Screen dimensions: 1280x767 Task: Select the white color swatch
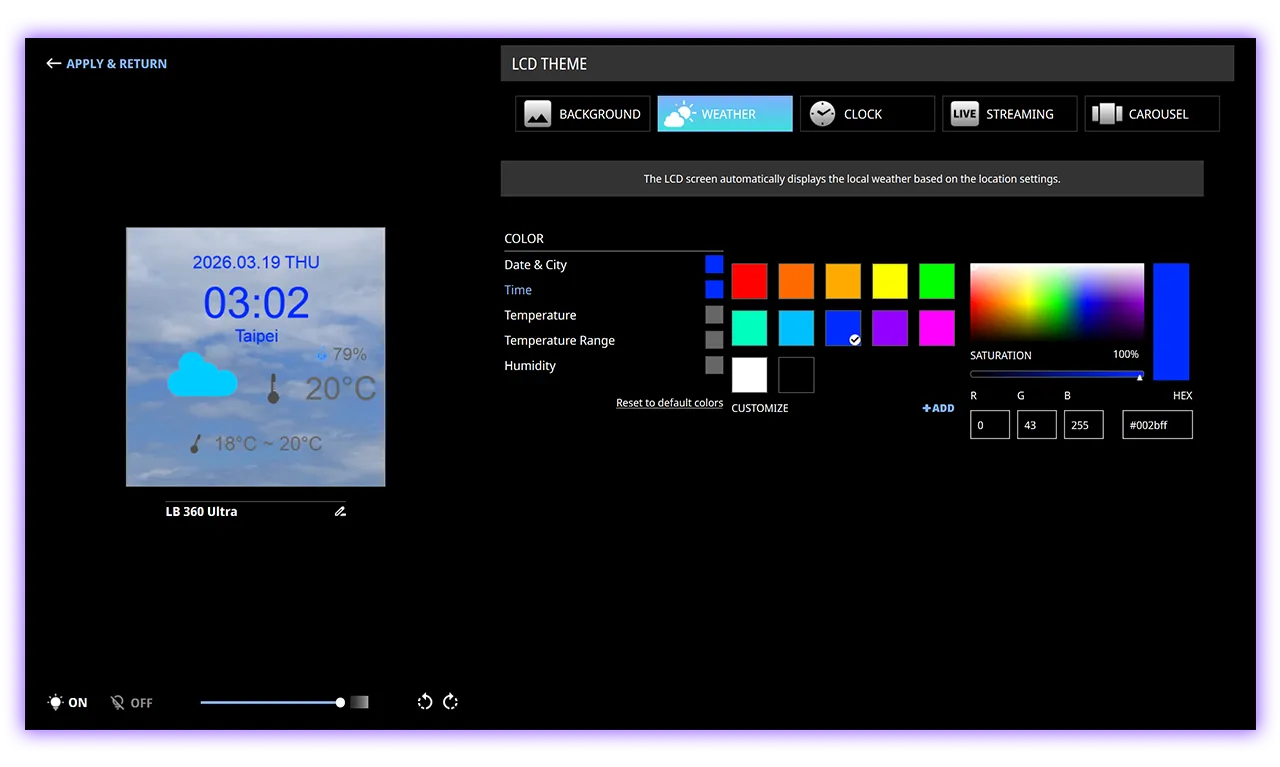pos(749,375)
